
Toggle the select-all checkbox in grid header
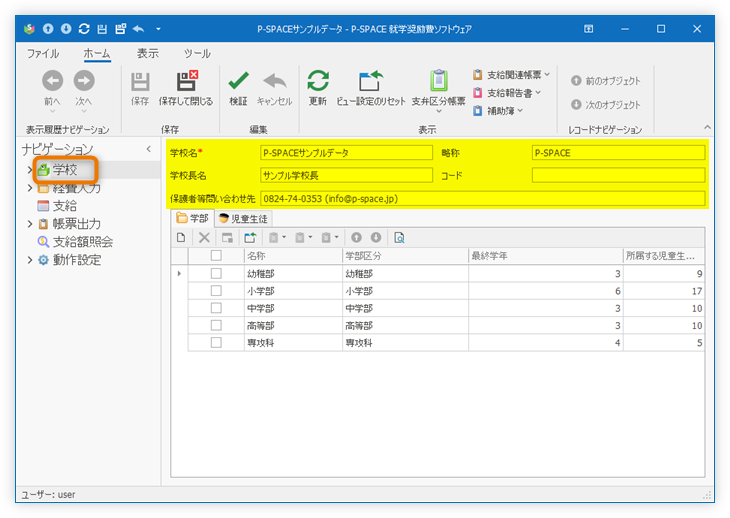click(216, 256)
